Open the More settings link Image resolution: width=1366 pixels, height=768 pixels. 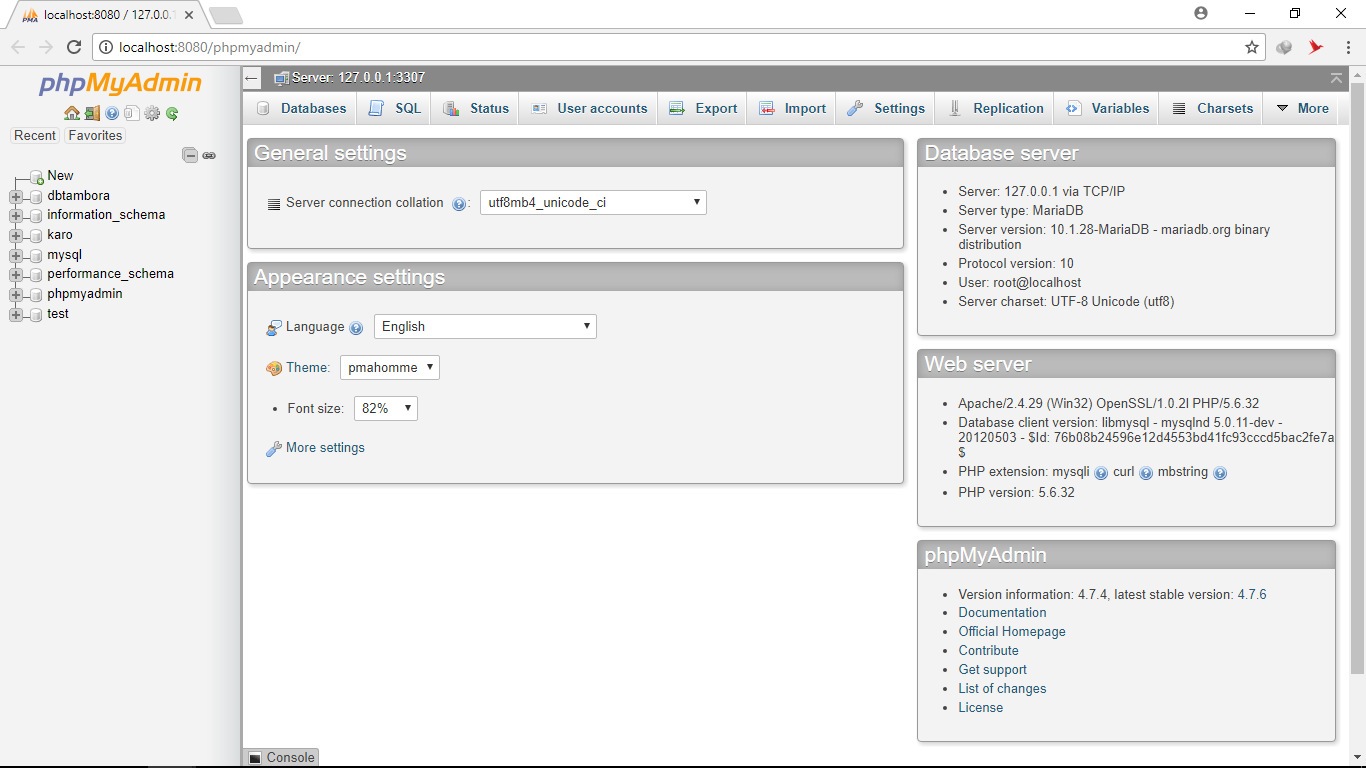(325, 448)
